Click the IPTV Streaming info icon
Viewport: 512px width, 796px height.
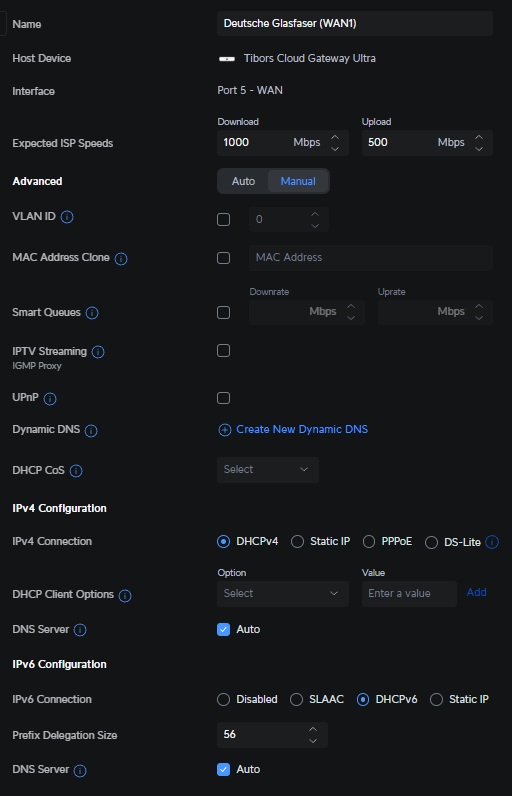(x=98, y=352)
